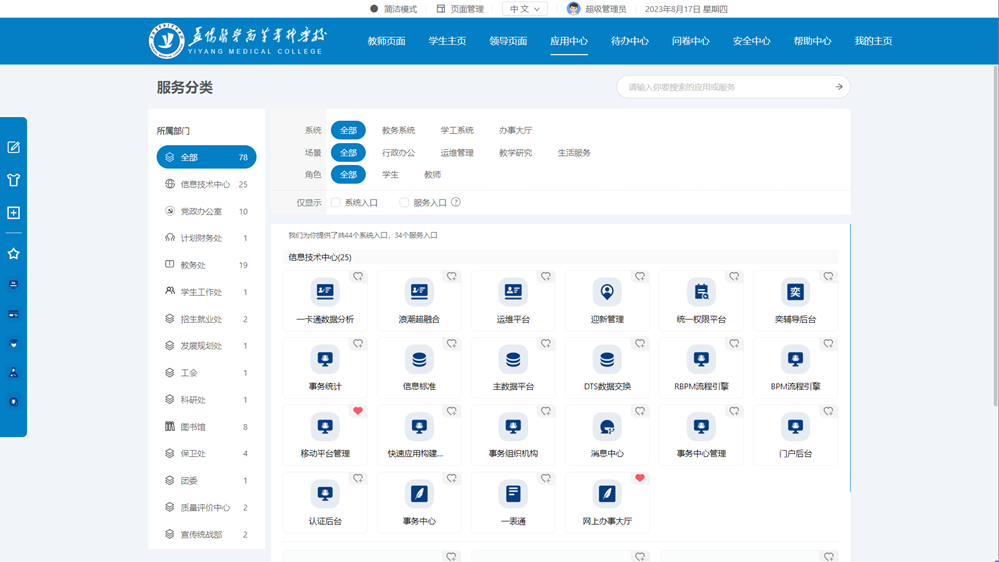Select 党政办公室 department in sidebar
Image resolution: width=999 pixels, height=562 pixels.
click(x=206, y=211)
